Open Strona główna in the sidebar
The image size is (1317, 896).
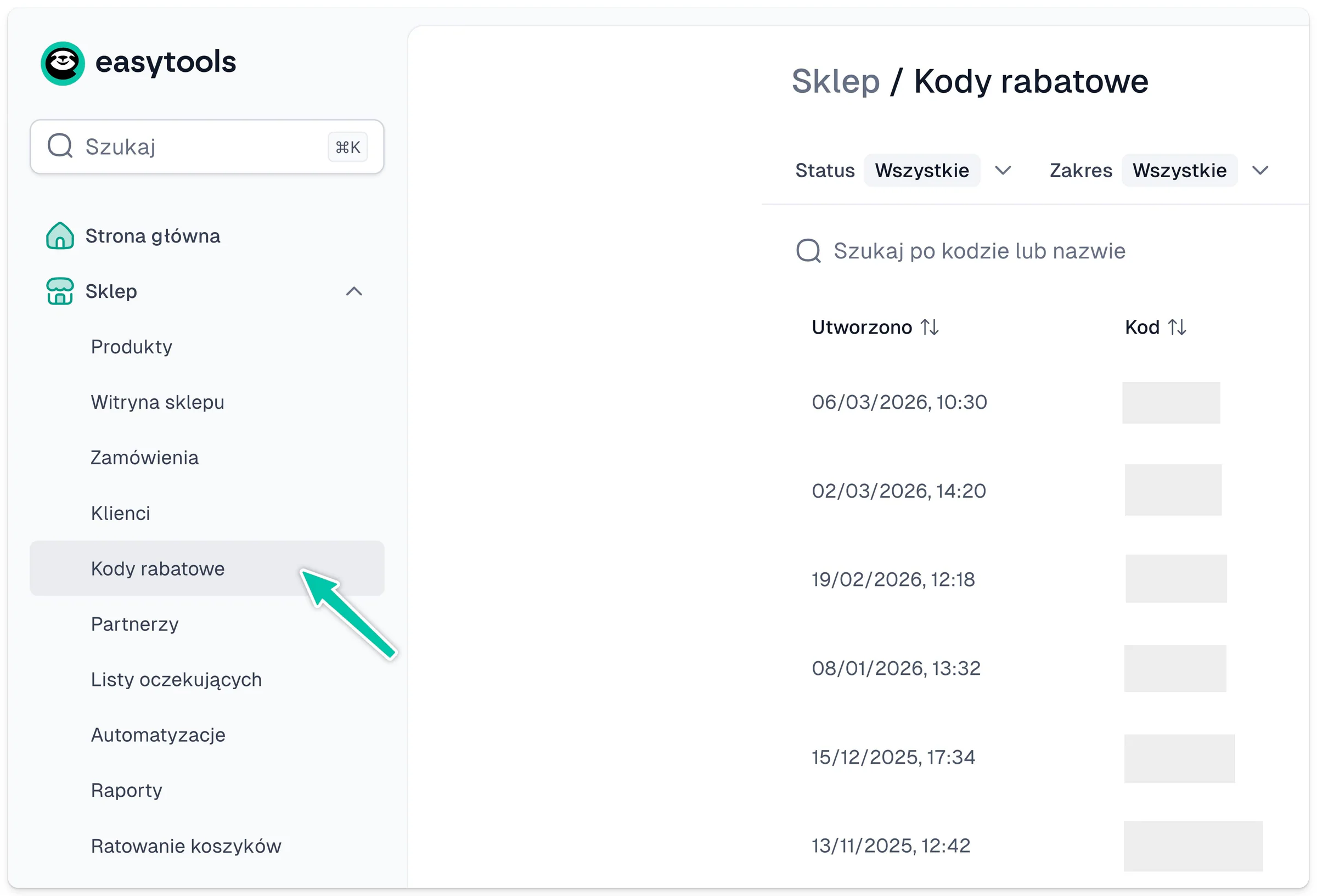[207, 235]
